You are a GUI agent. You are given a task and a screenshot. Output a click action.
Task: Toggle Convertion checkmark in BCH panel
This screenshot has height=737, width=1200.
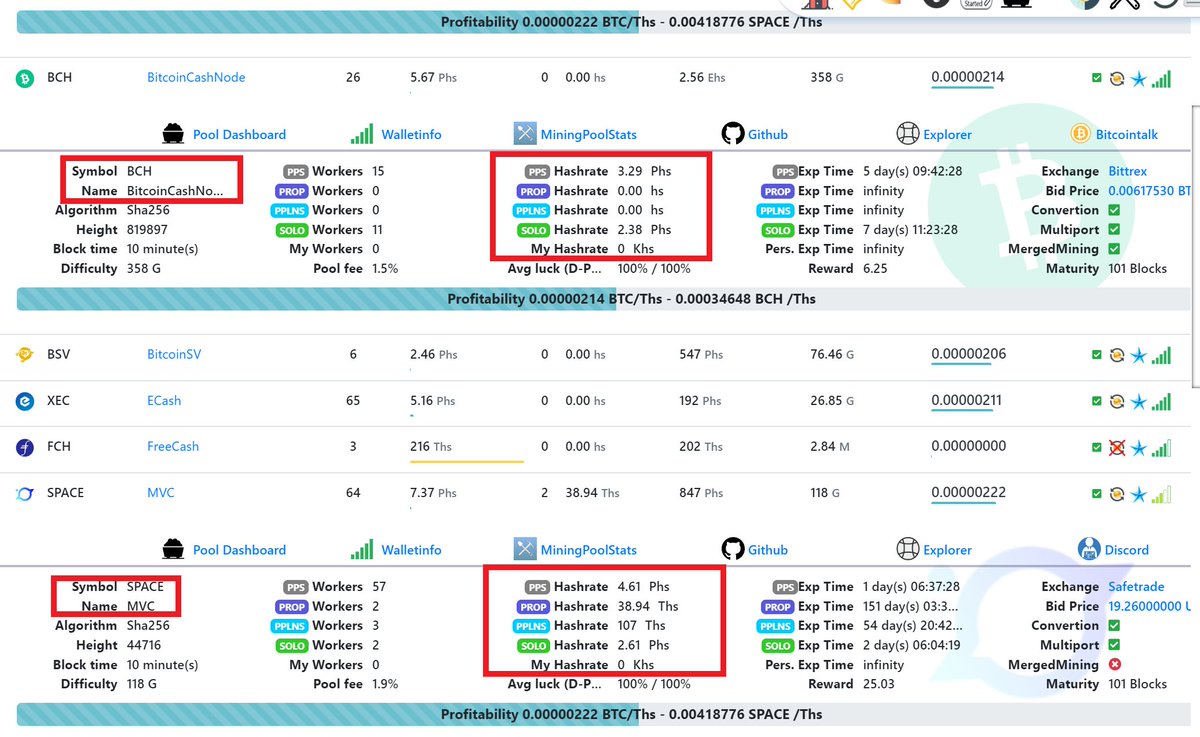1114,210
